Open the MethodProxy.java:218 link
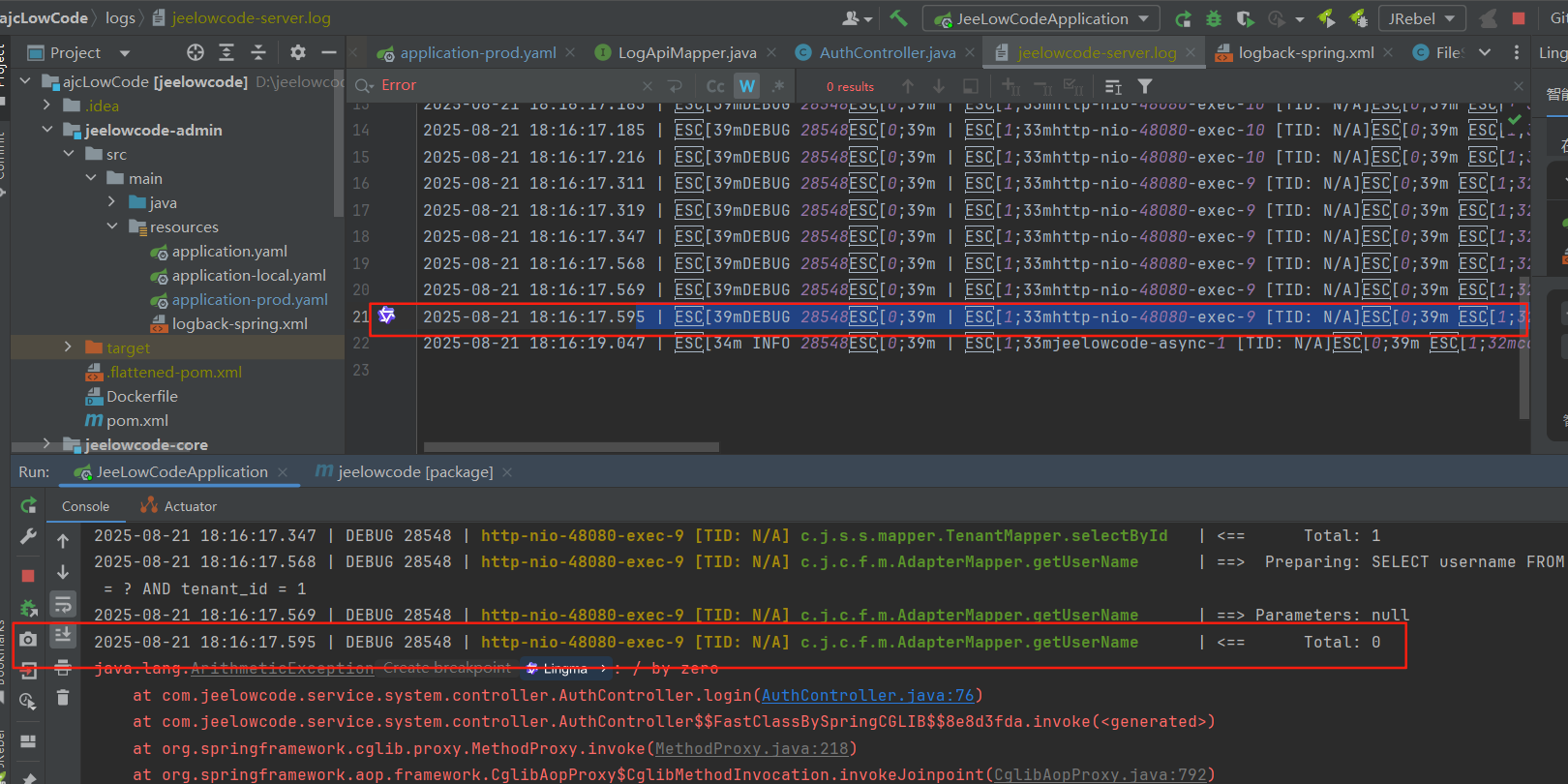Image resolution: width=1568 pixels, height=784 pixels. tap(751, 748)
